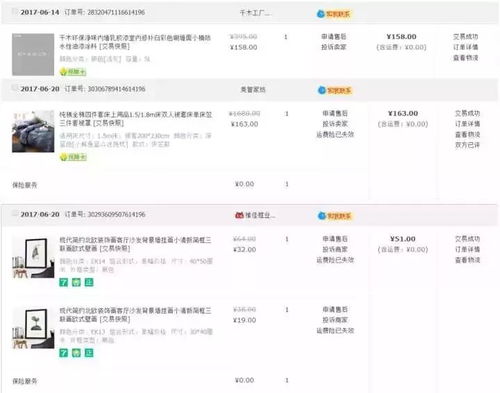
Task: Open the 美智家纺 shop name link
Action: tap(253, 89)
